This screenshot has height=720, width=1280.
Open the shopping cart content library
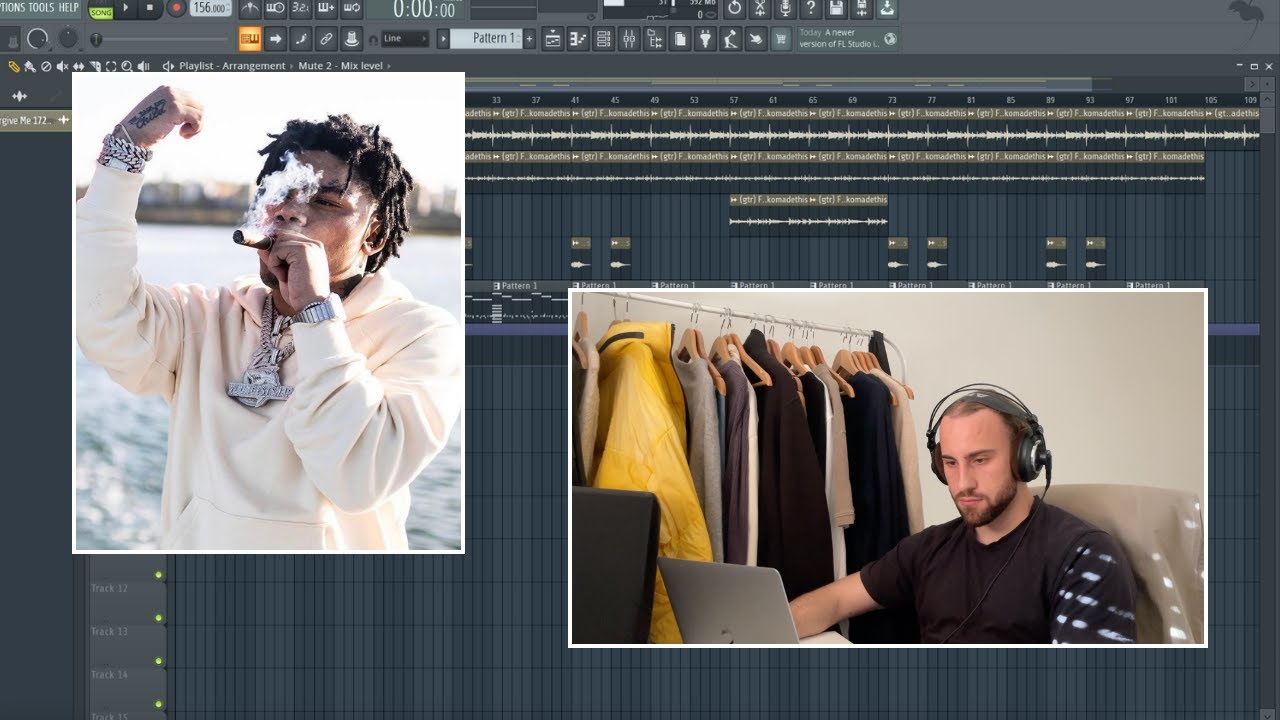point(781,39)
